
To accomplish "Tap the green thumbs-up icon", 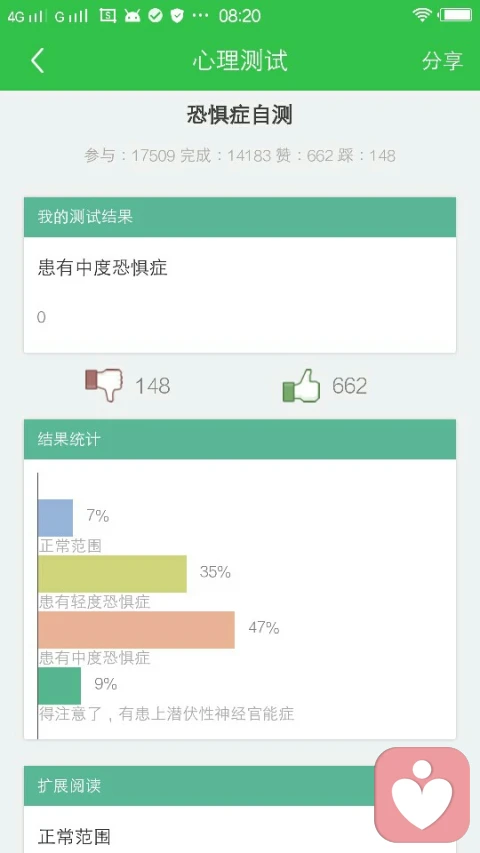I will point(301,385).
